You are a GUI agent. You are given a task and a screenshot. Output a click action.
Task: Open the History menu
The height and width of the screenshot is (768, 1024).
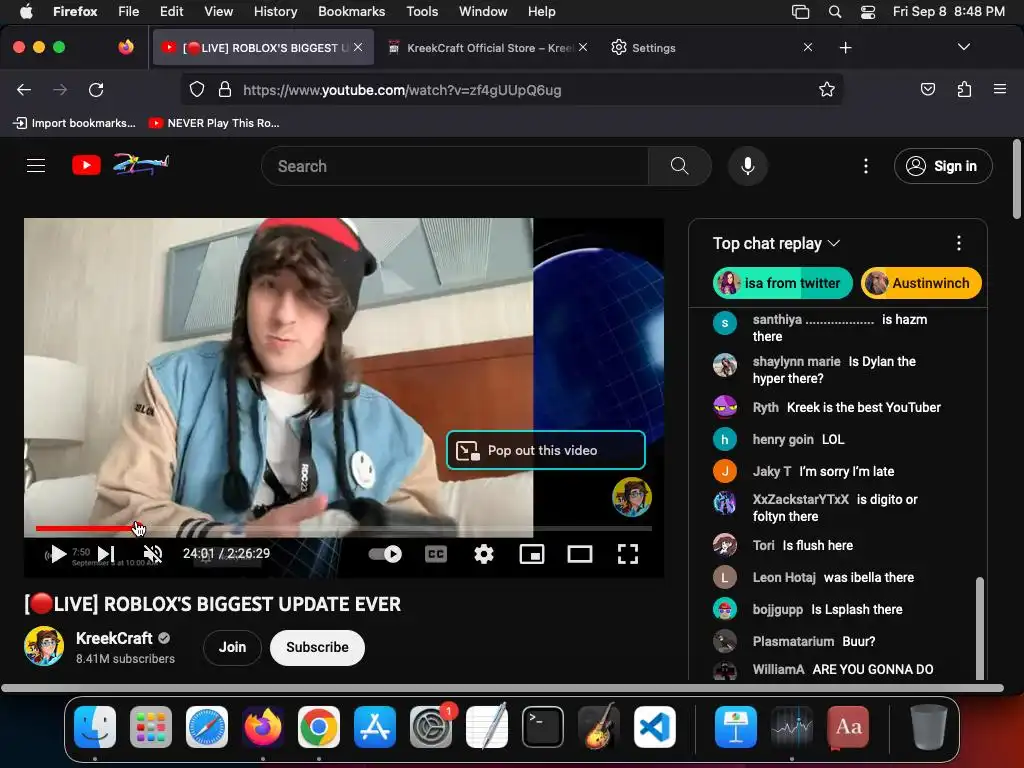[275, 11]
